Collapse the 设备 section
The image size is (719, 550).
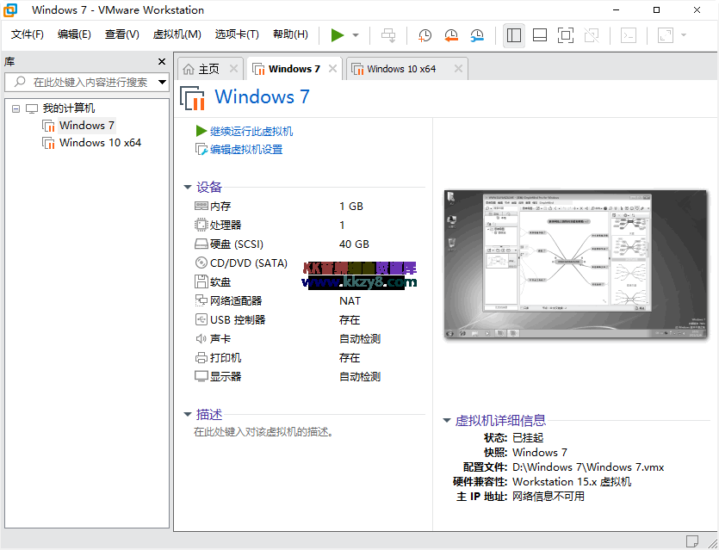(187, 187)
